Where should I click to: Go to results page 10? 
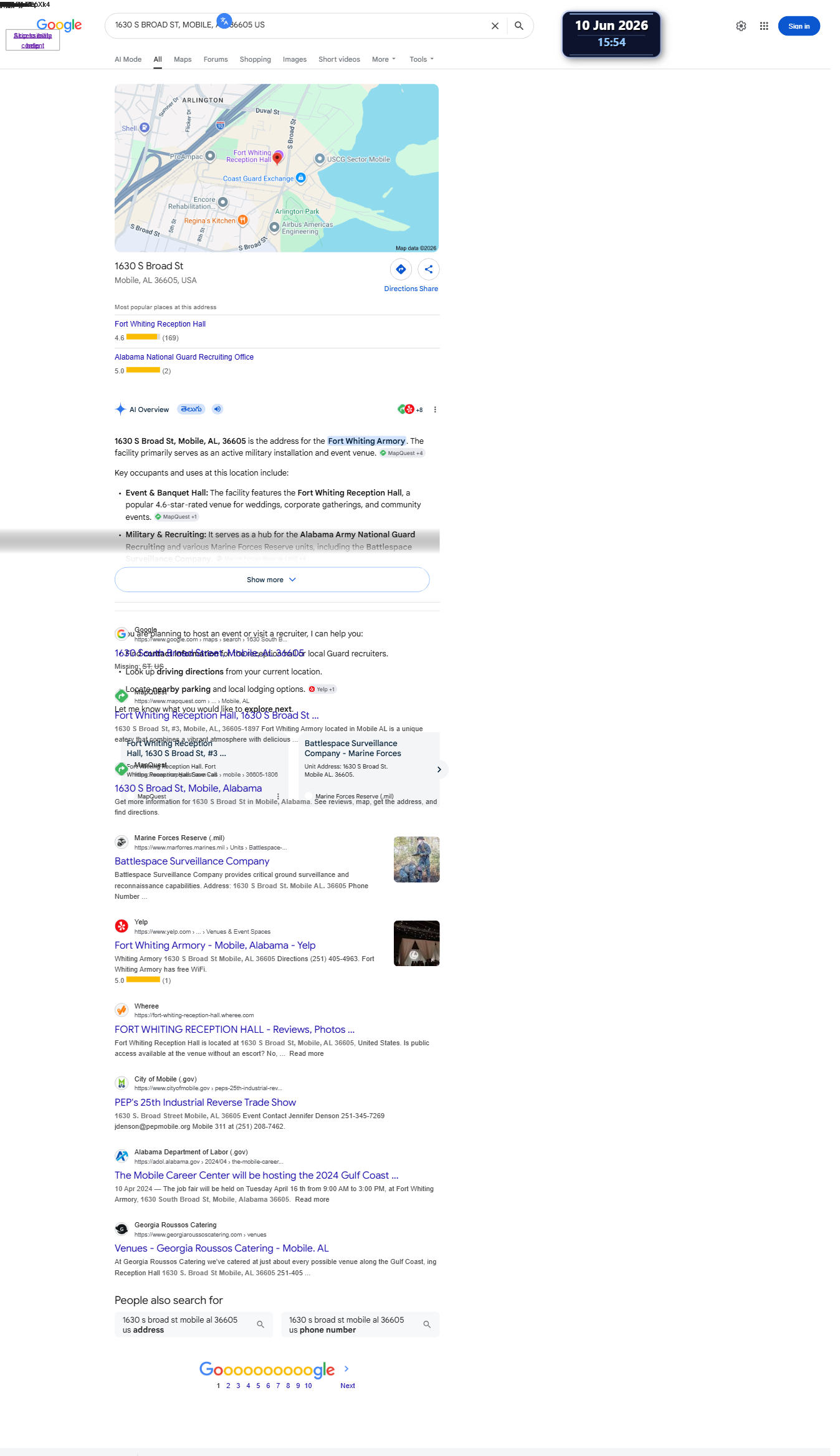(x=308, y=1386)
